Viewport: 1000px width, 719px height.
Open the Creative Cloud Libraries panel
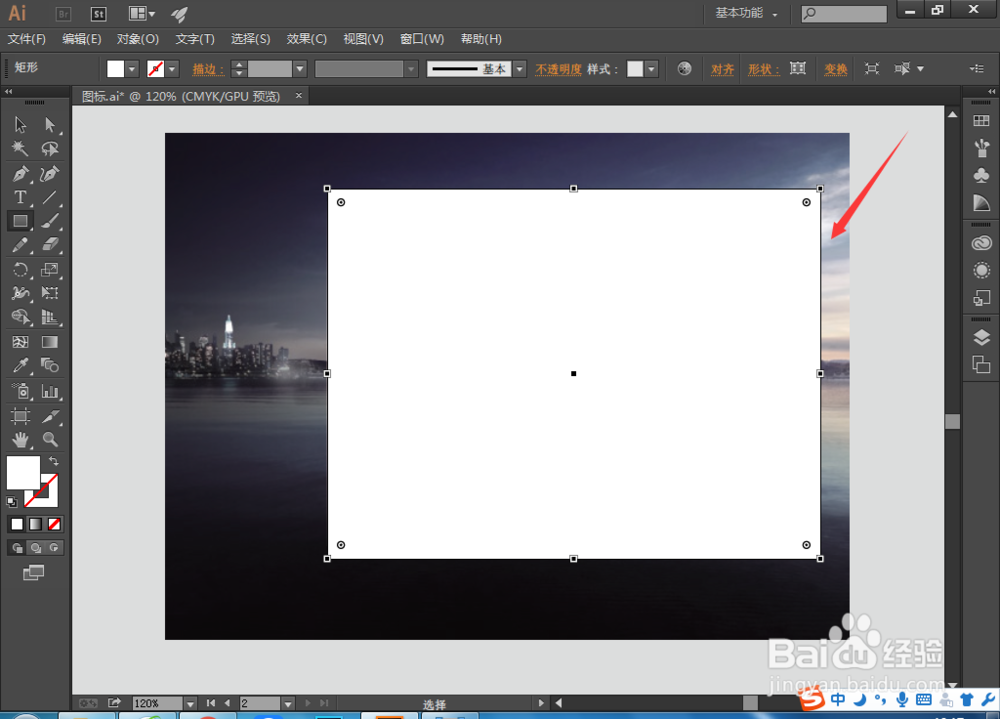pyautogui.click(x=981, y=243)
